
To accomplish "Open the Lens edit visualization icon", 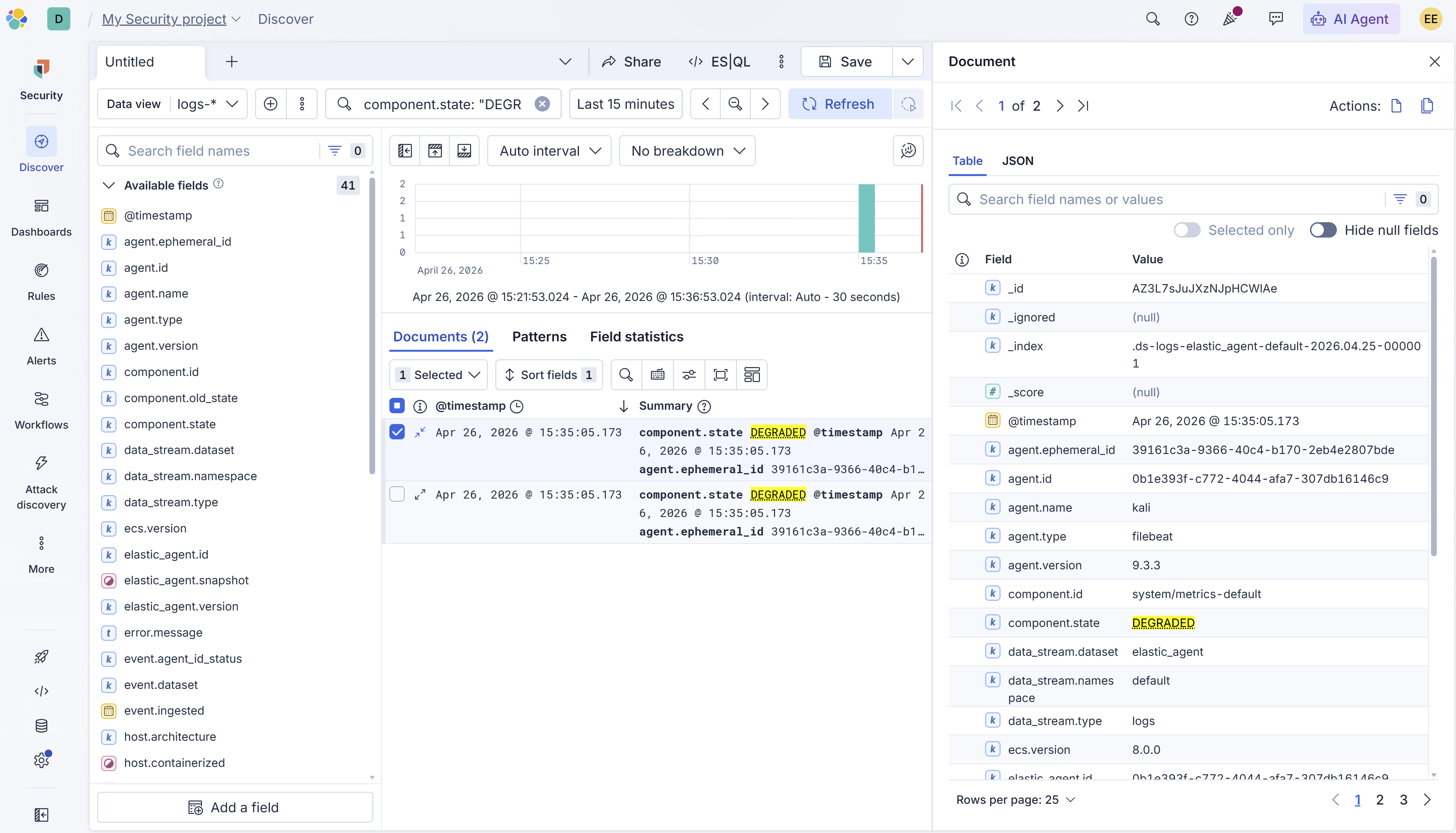I will pyautogui.click(x=908, y=151).
